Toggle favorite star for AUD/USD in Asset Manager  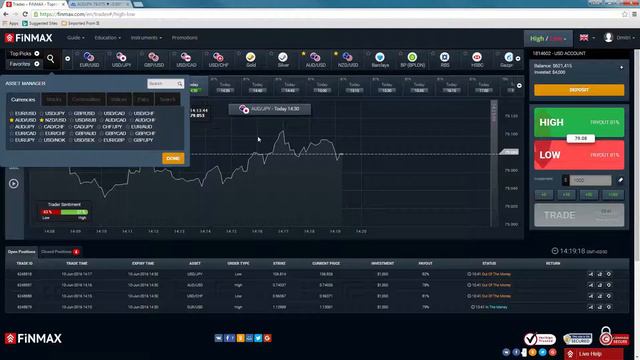tap(11, 120)
